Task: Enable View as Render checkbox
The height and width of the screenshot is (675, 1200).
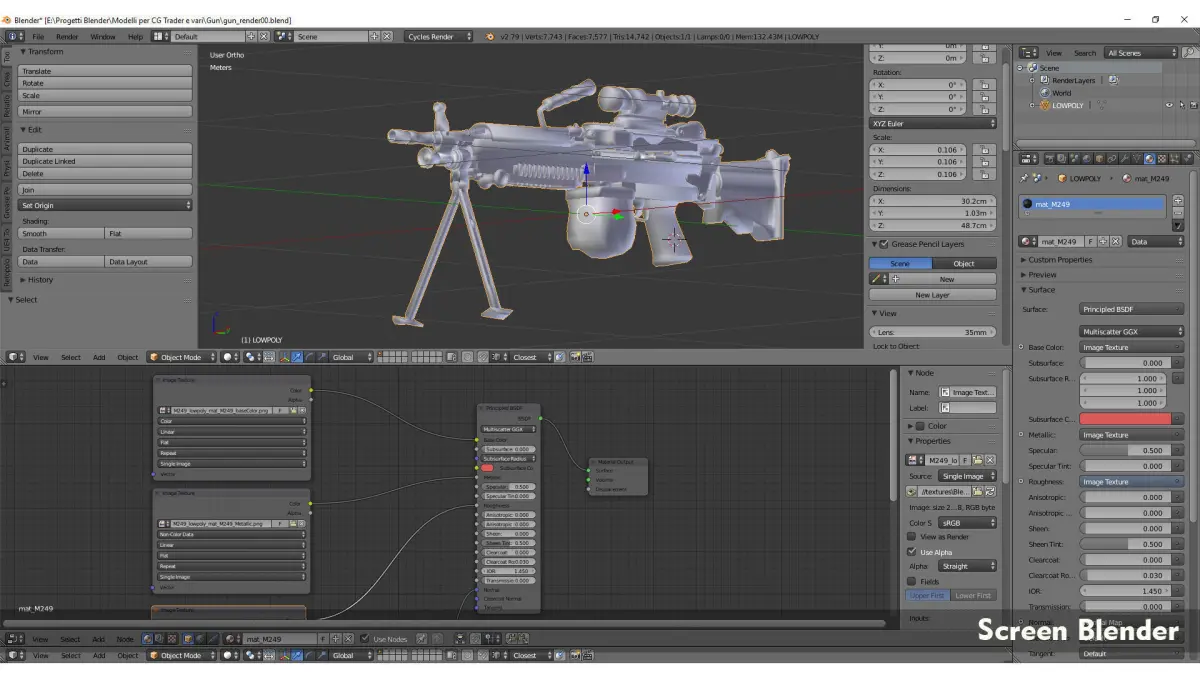Action: click(x=911, y=536)
